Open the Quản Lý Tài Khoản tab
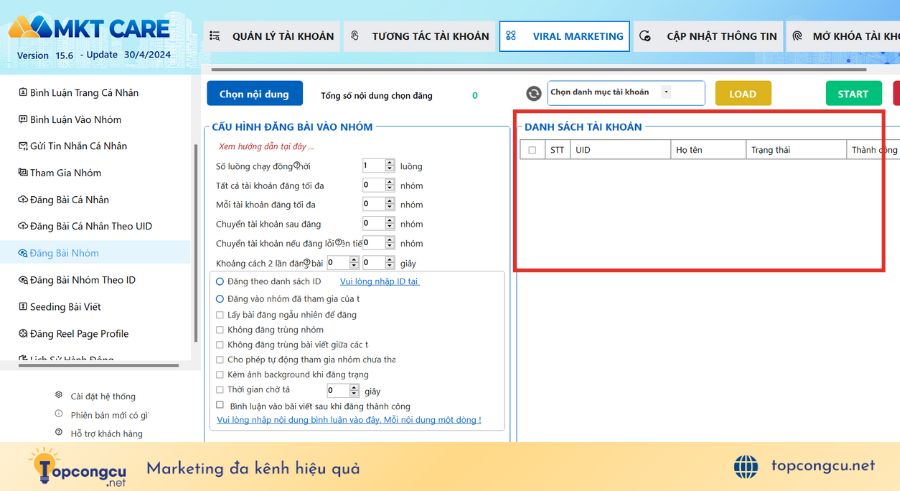The image size is (900, 491). (271, 36)
